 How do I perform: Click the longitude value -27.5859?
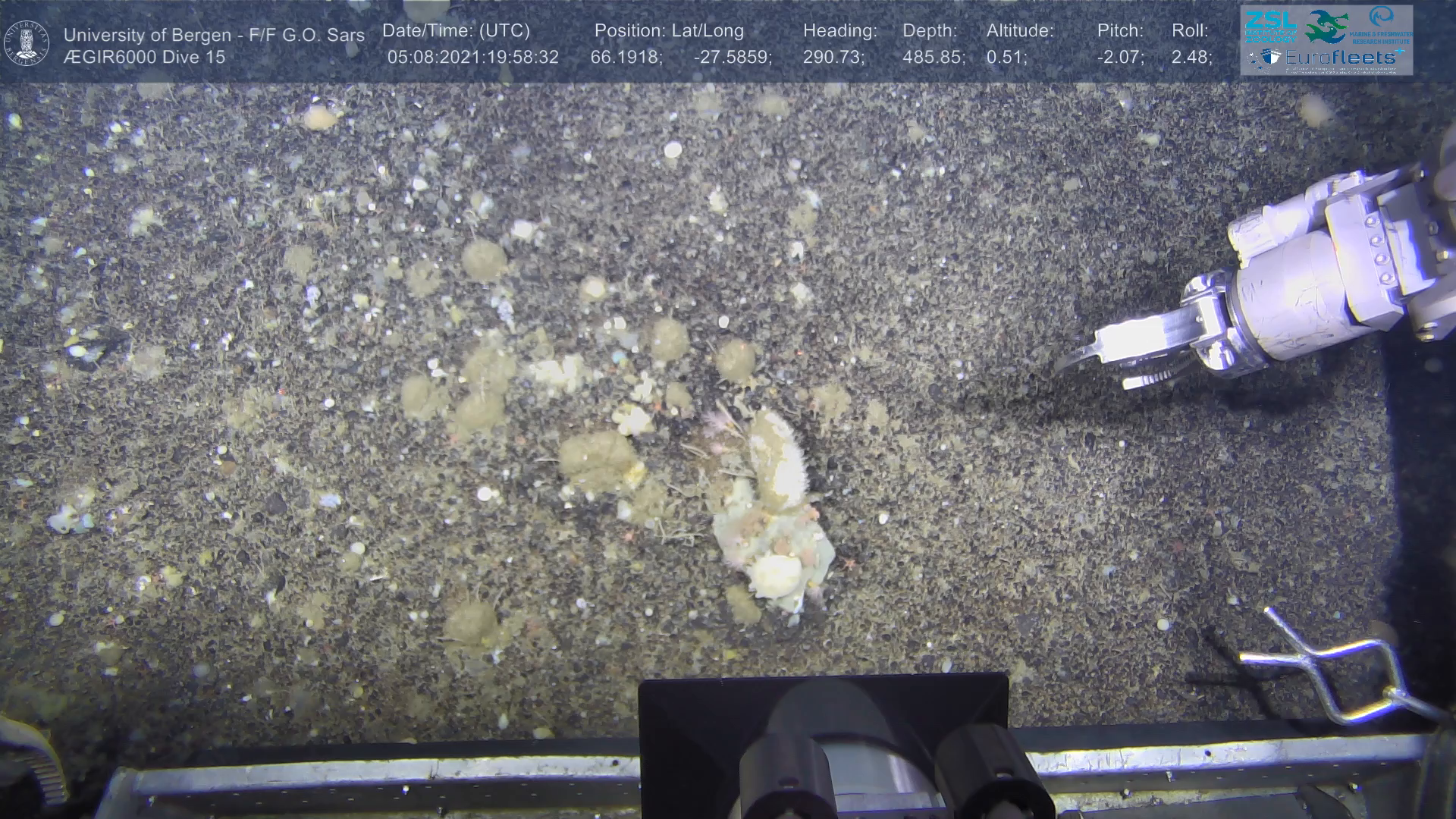(732, 58)
